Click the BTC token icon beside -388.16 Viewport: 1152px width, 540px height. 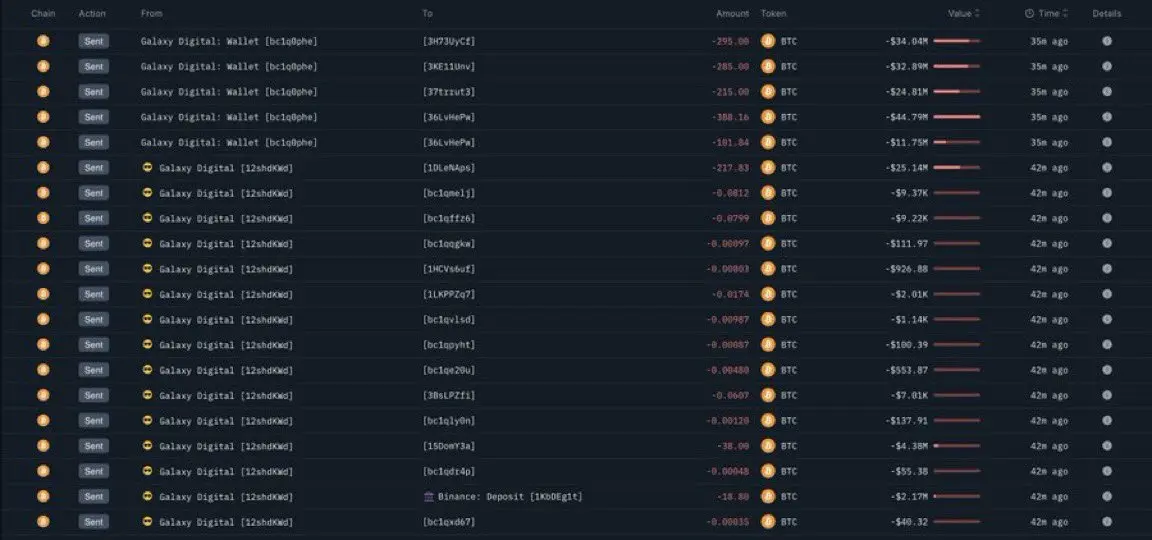point(768,117)
